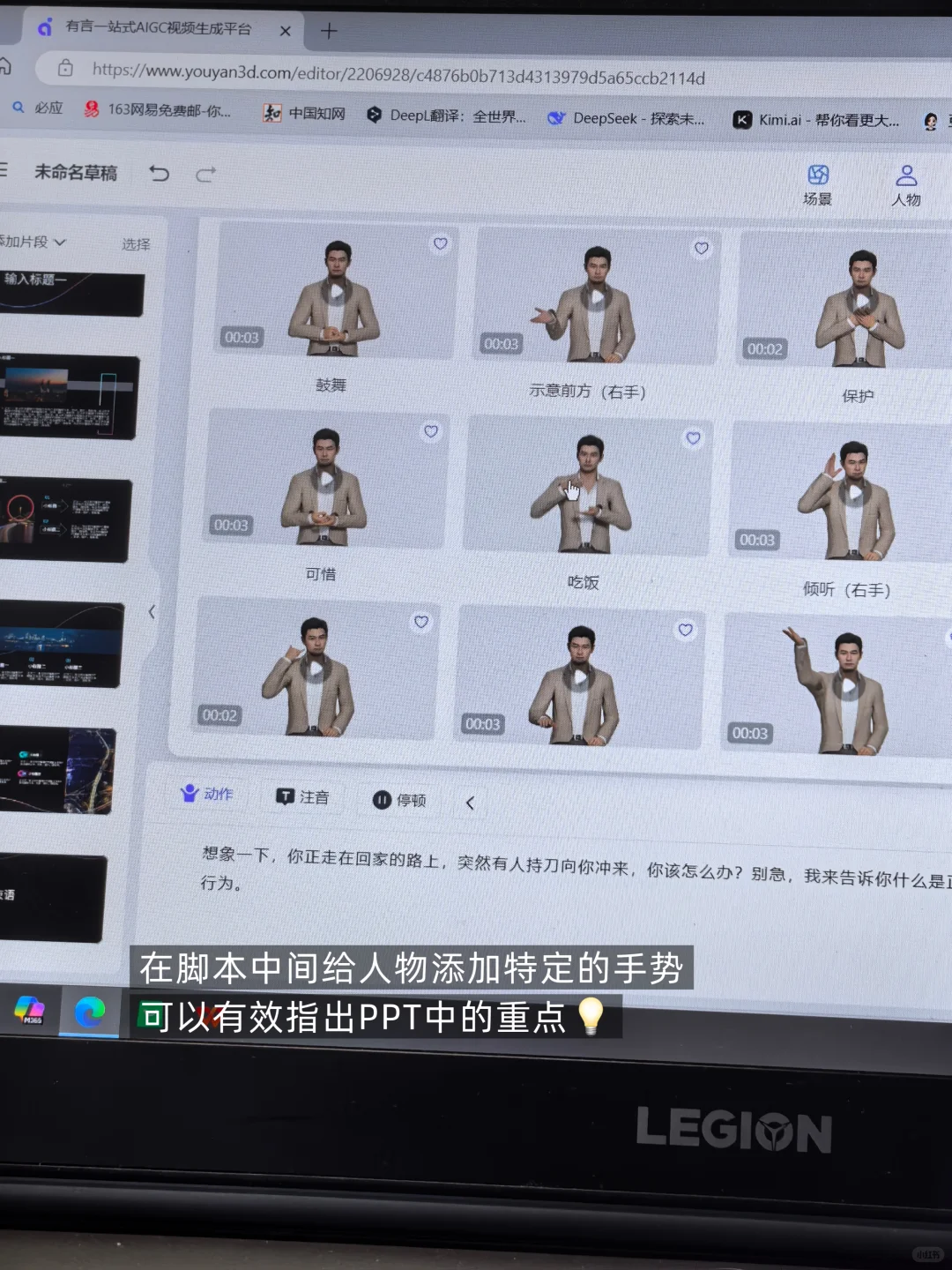Click the 选择 (Select) option

tap(135, 245)
